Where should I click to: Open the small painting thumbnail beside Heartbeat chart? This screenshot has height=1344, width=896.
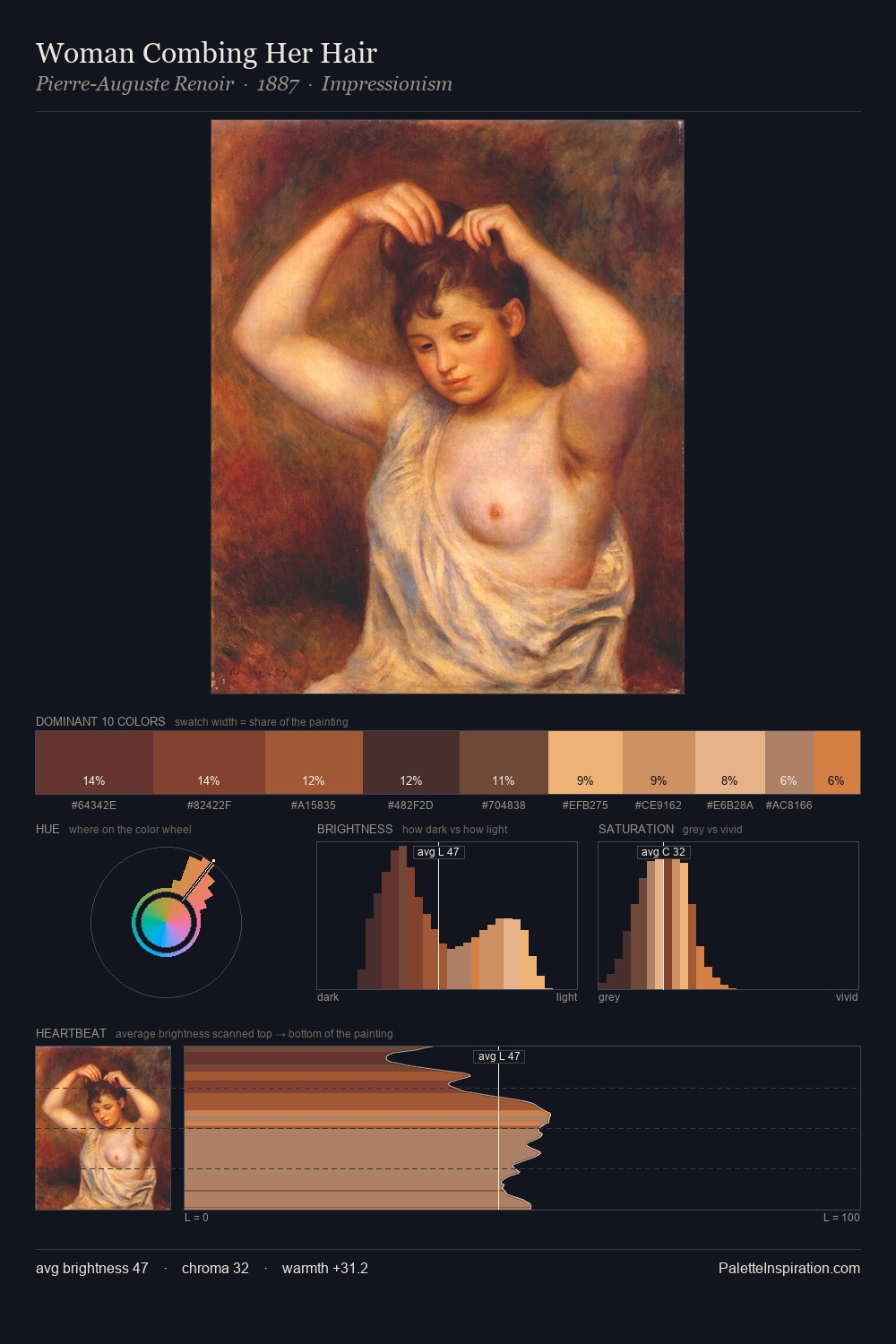103,1128
